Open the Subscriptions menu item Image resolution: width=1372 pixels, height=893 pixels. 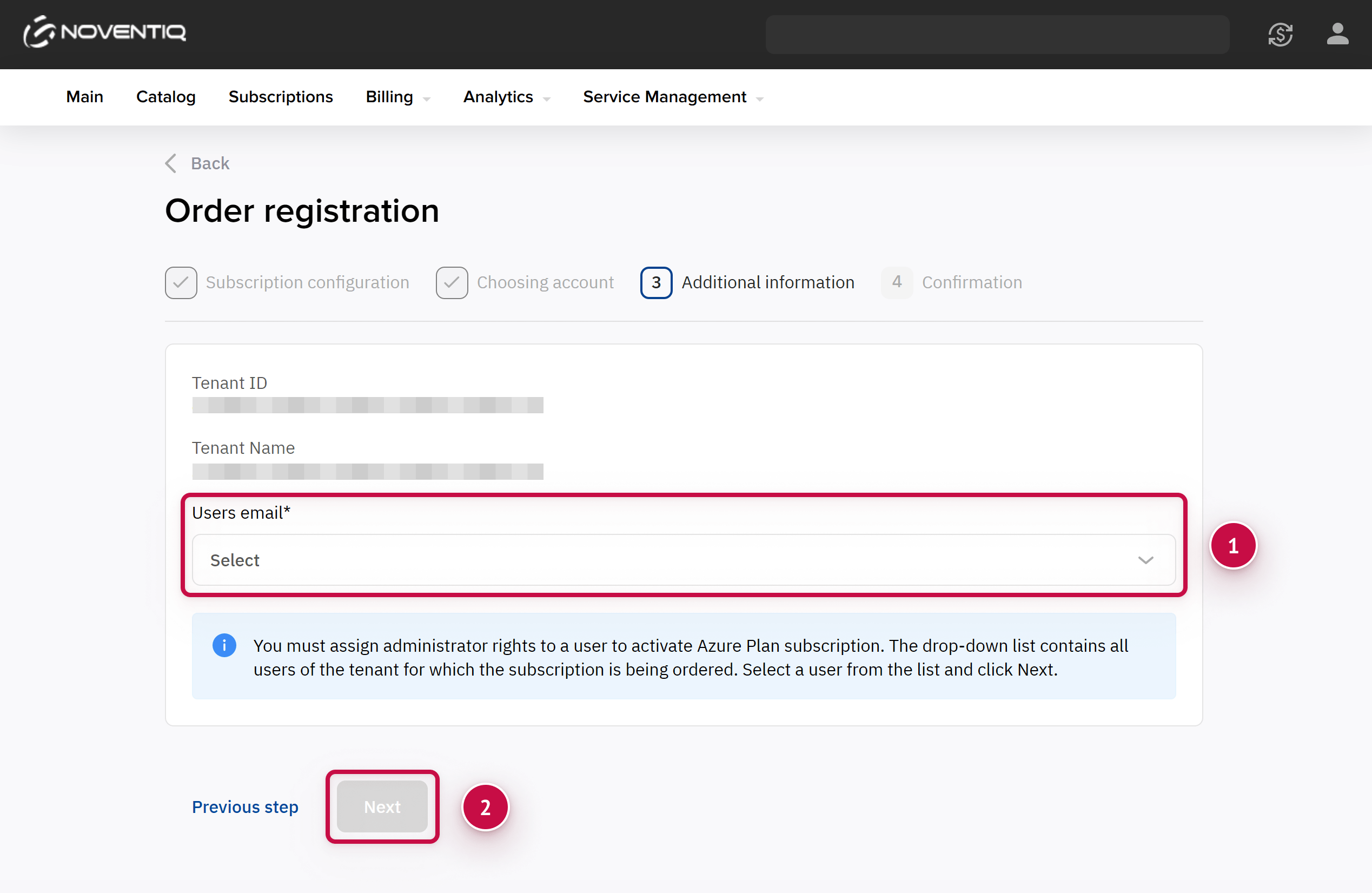click(x=281, y=97)
